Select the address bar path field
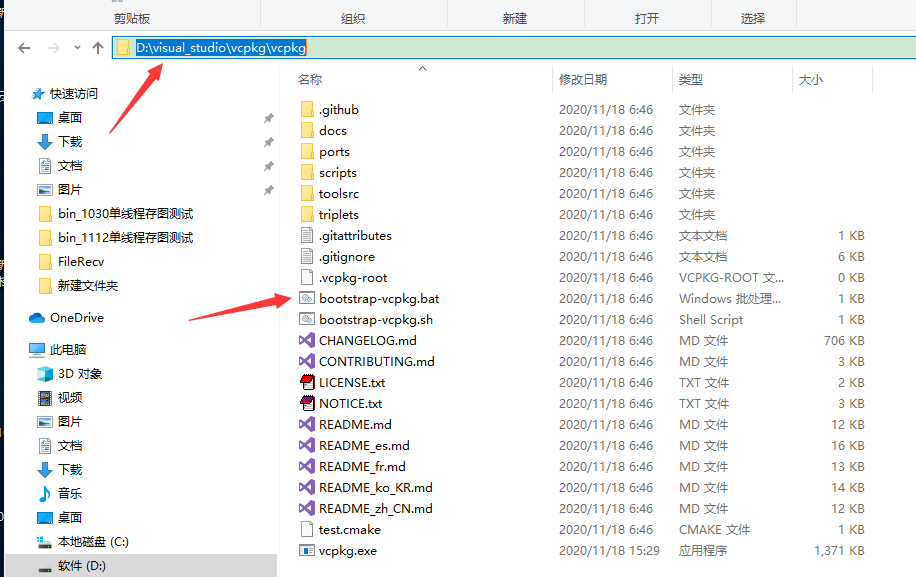 click(x=514, y=48)
